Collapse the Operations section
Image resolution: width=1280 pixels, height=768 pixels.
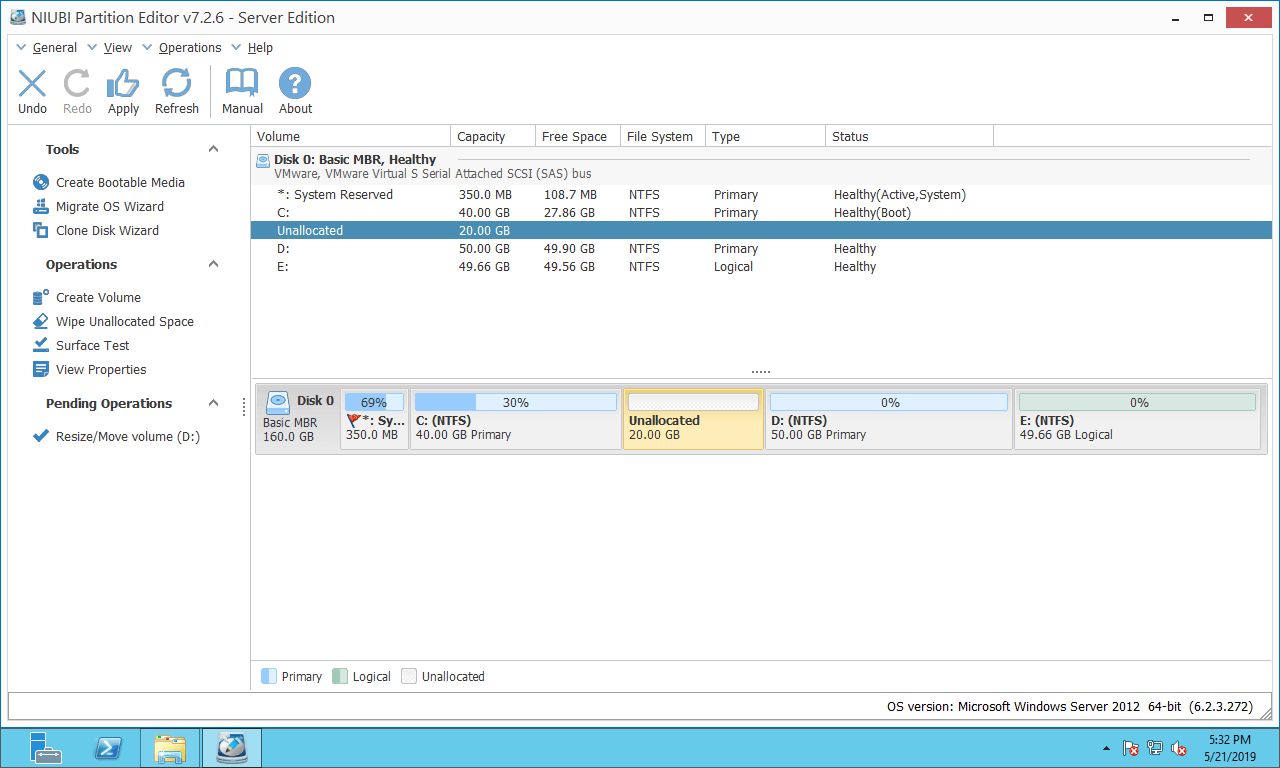tap(213, 263)
